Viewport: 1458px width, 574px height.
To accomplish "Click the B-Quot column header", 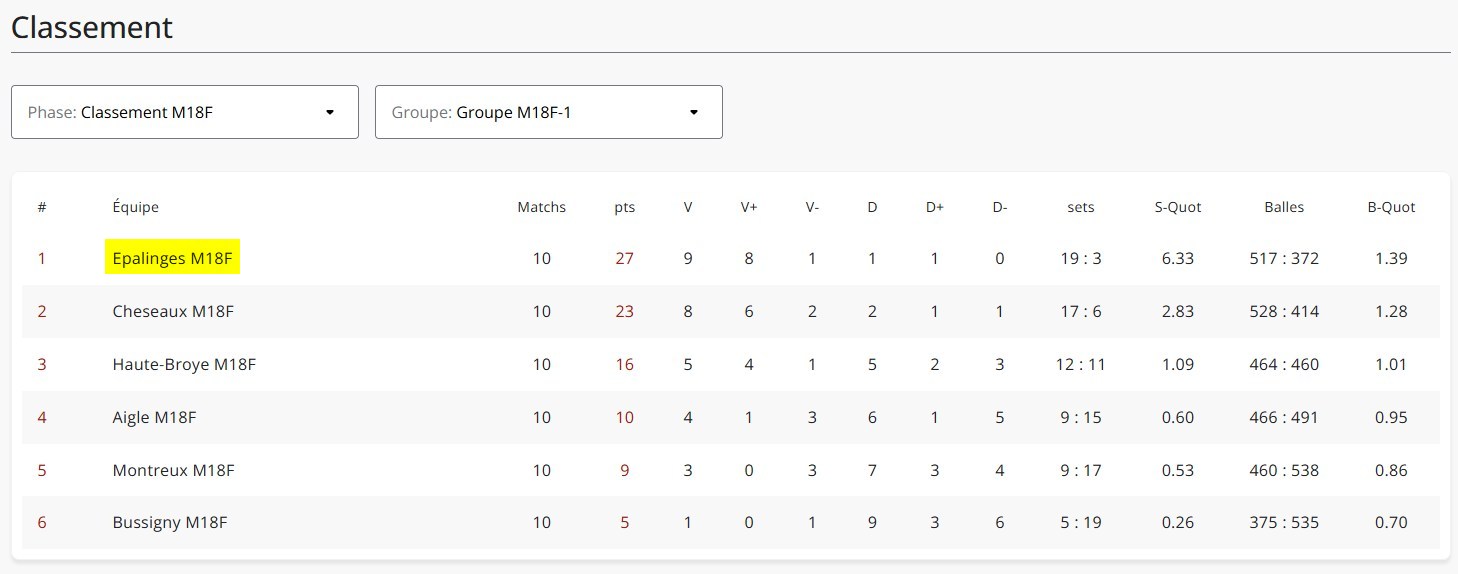I will tap(1391, 207).
